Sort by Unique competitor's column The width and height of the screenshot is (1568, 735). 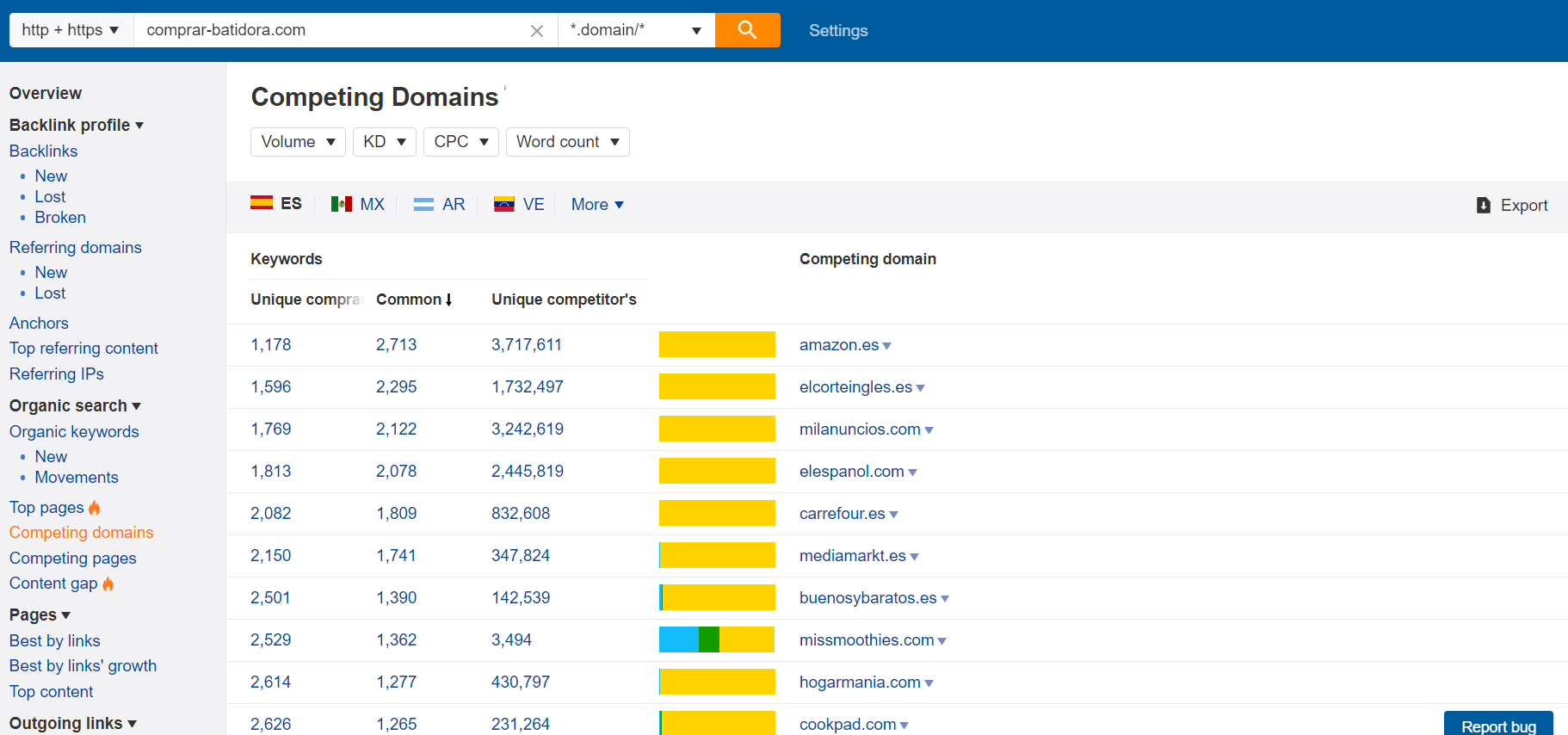564,300
